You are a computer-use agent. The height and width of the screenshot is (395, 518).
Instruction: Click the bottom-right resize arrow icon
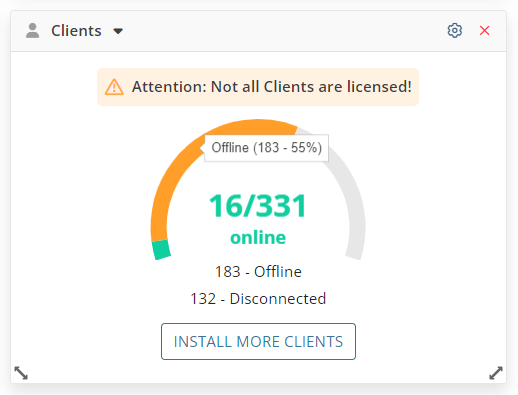pyautogui.click(x=496, y=373)
